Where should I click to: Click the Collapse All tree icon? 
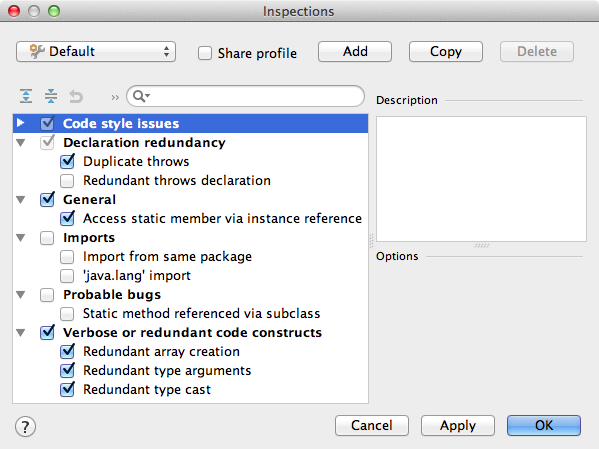tap(51, 96)
